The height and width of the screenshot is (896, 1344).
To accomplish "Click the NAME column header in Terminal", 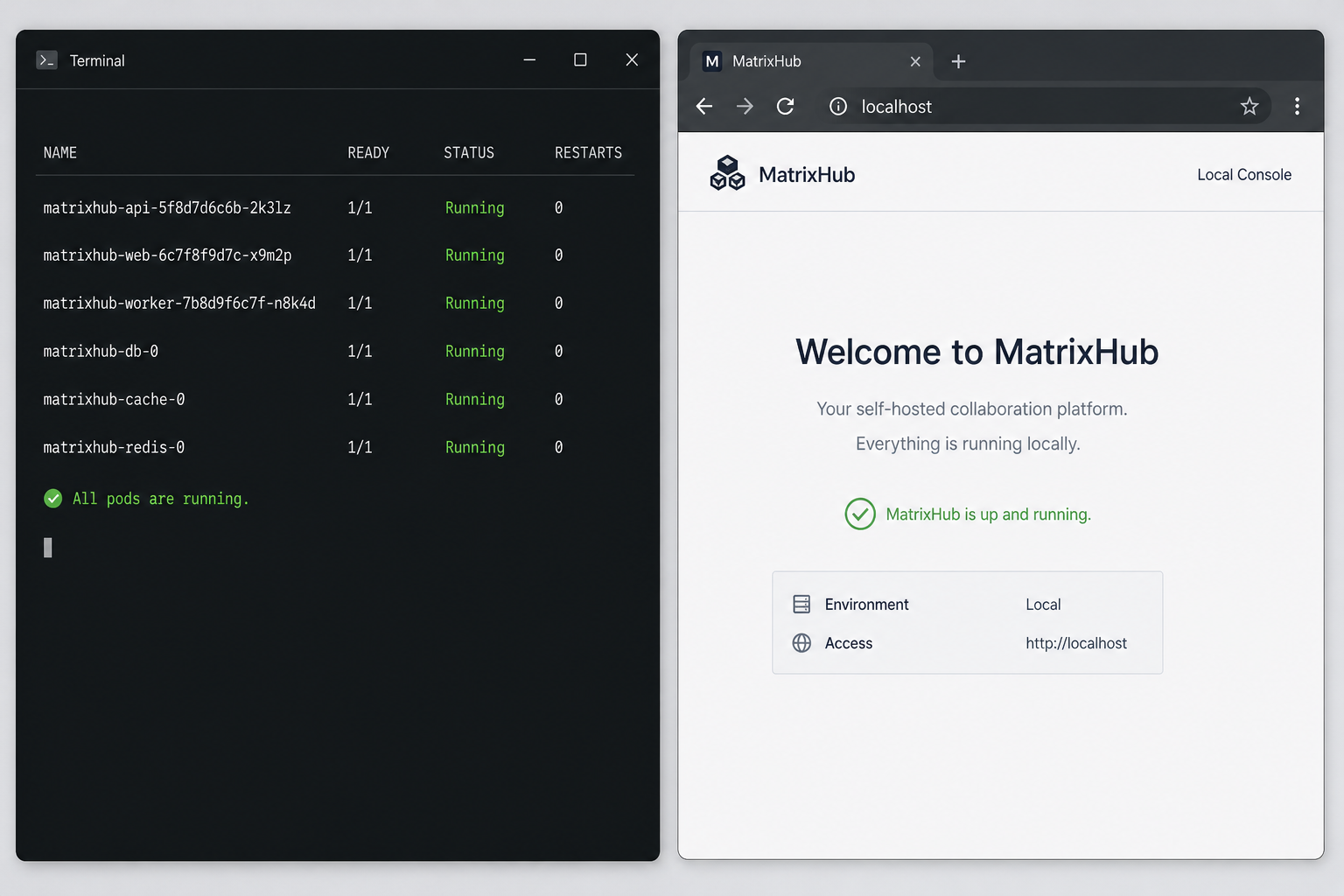I will pyautogui.click(x=60, y=153).
